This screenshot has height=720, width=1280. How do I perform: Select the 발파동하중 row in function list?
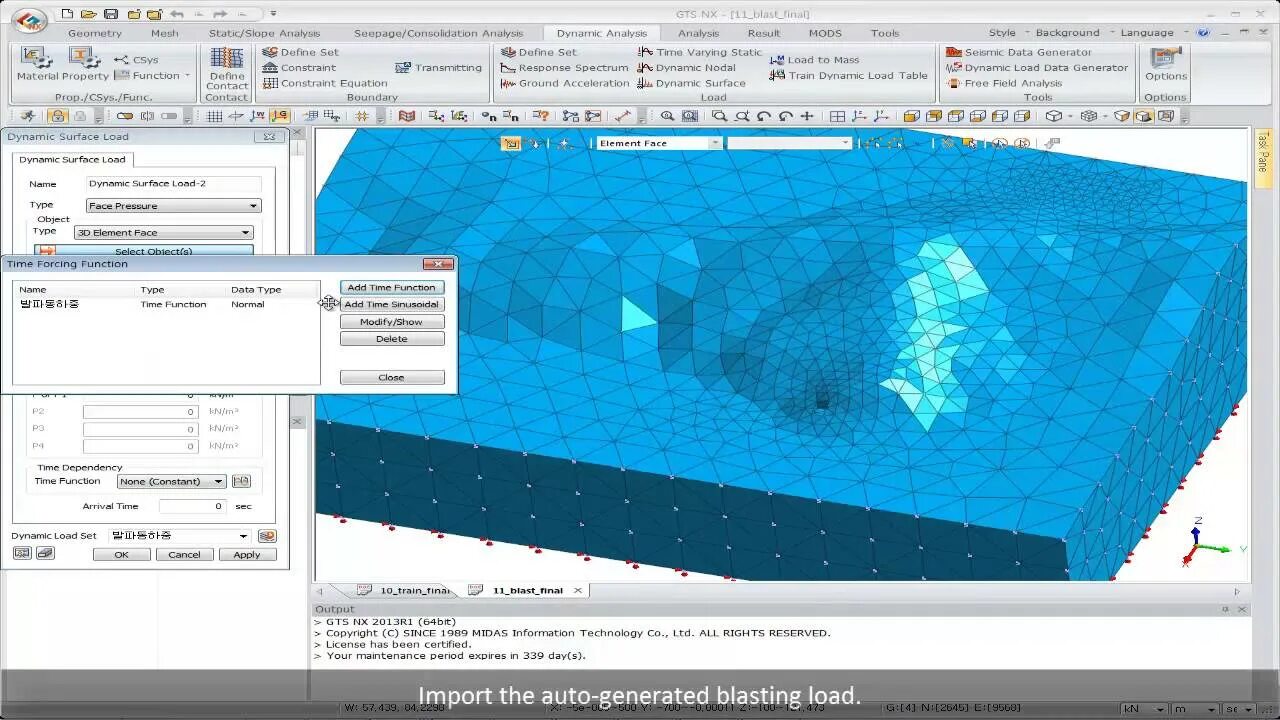click(165, 304)
